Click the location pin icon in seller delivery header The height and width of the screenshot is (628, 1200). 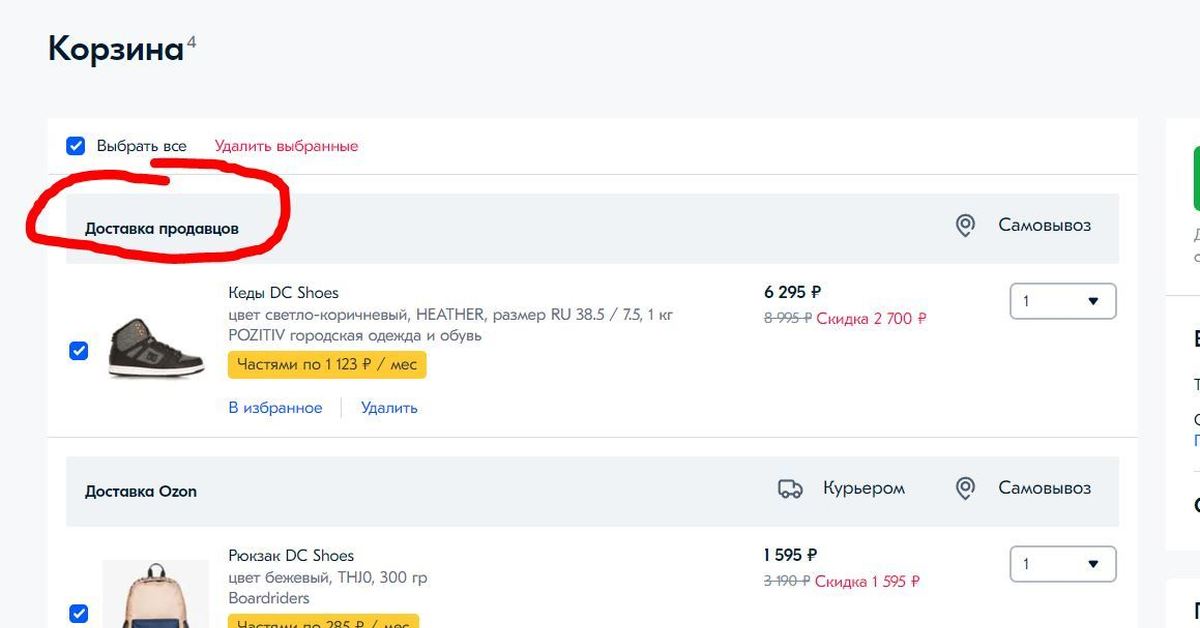point(965,226)
